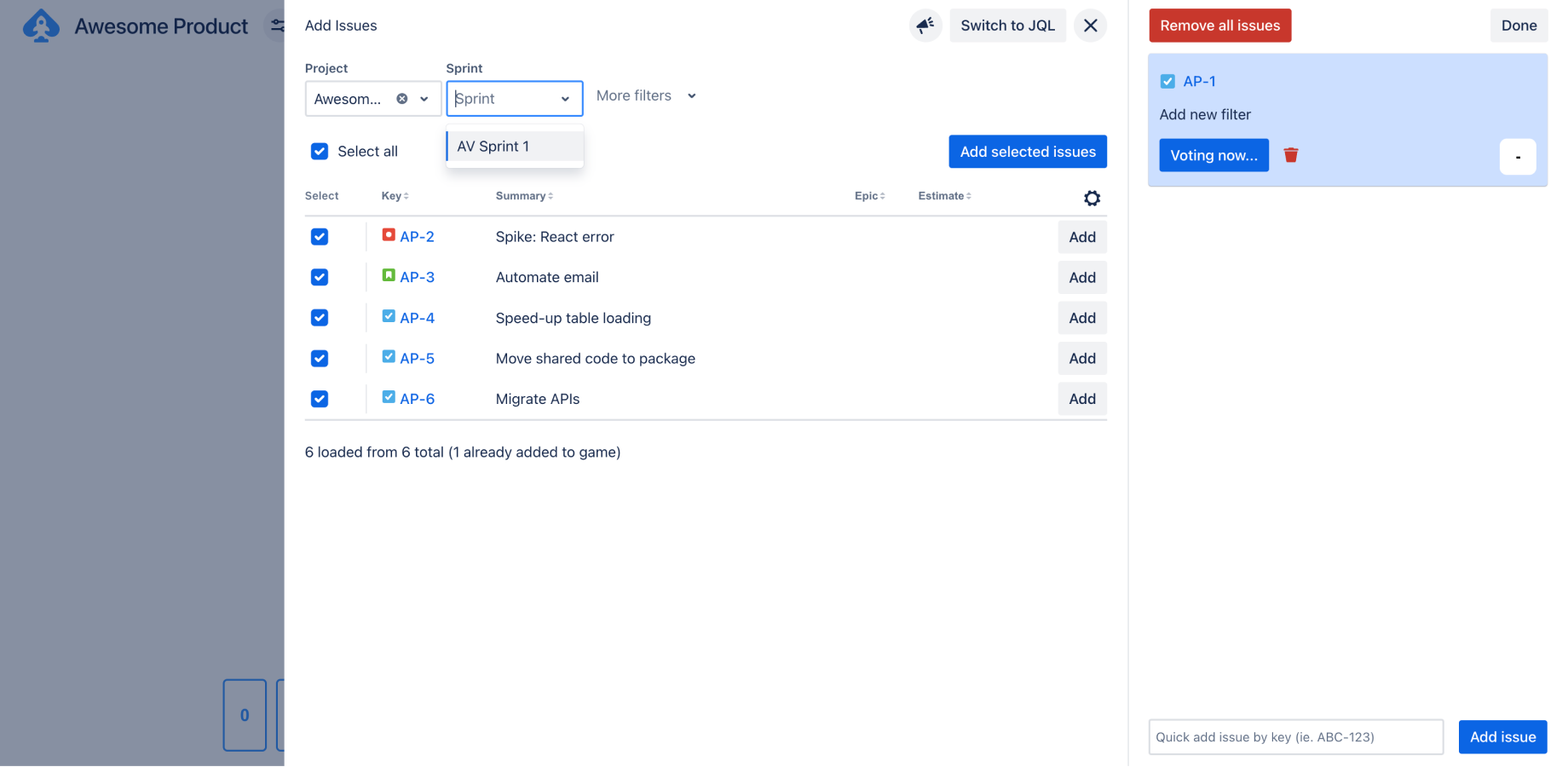Uncheck the AP-6 row checkbox

coord(320,398)
